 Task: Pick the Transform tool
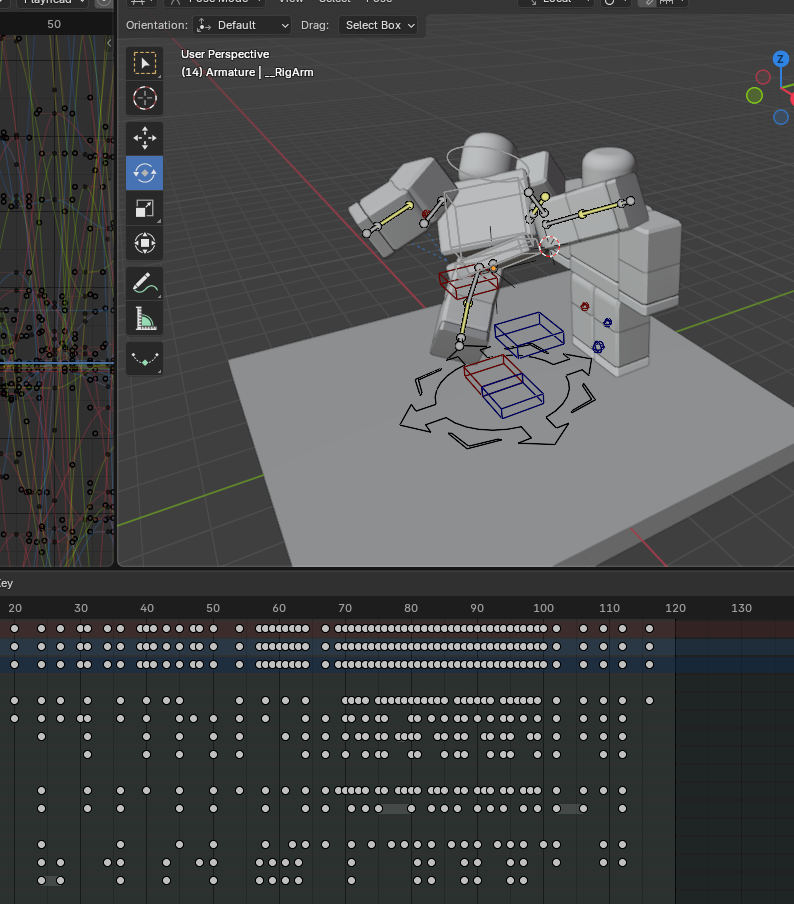144,243
